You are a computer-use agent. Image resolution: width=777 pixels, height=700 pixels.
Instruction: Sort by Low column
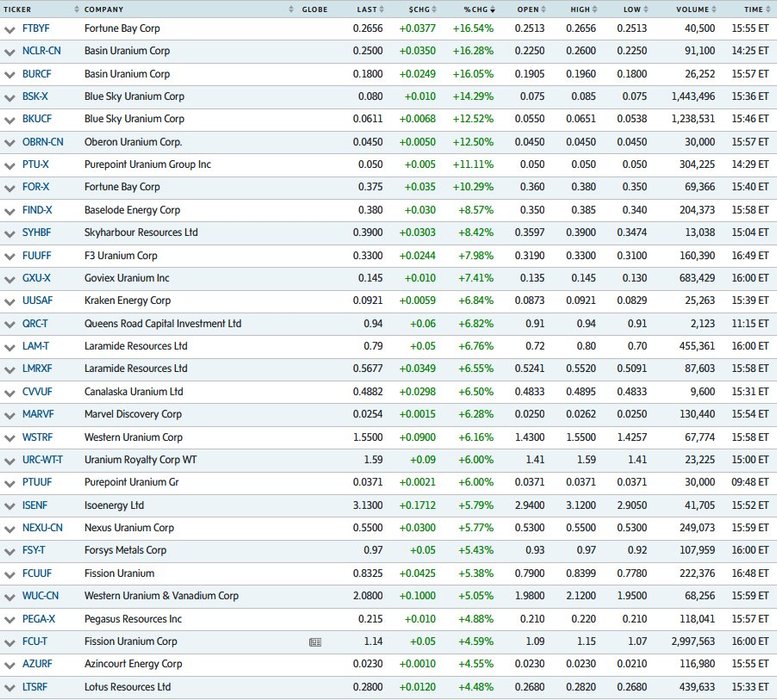(636, 9)
